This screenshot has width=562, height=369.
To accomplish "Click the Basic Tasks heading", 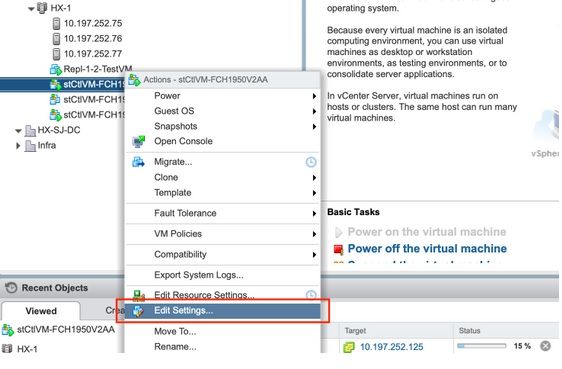I will [353, 212].
